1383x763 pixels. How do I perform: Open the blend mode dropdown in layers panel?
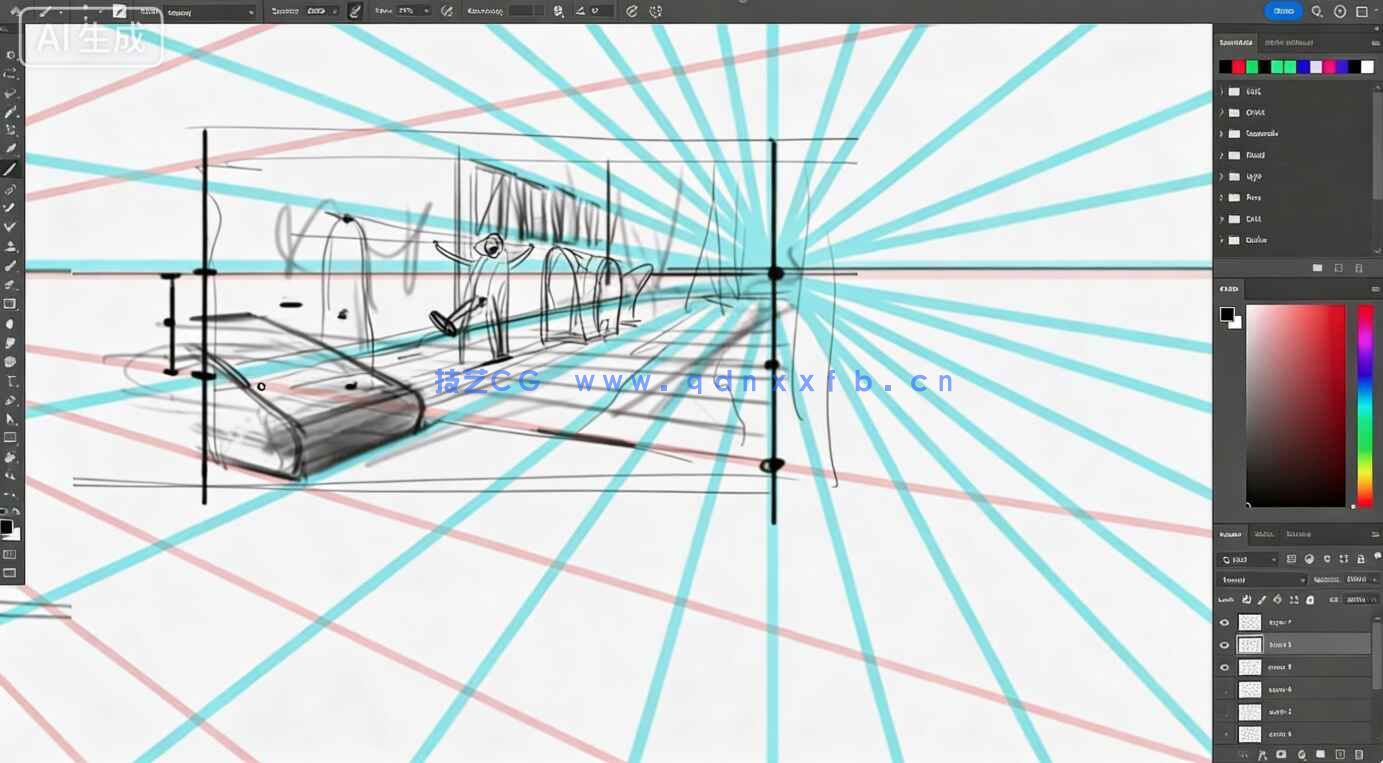pos(1262,580)
